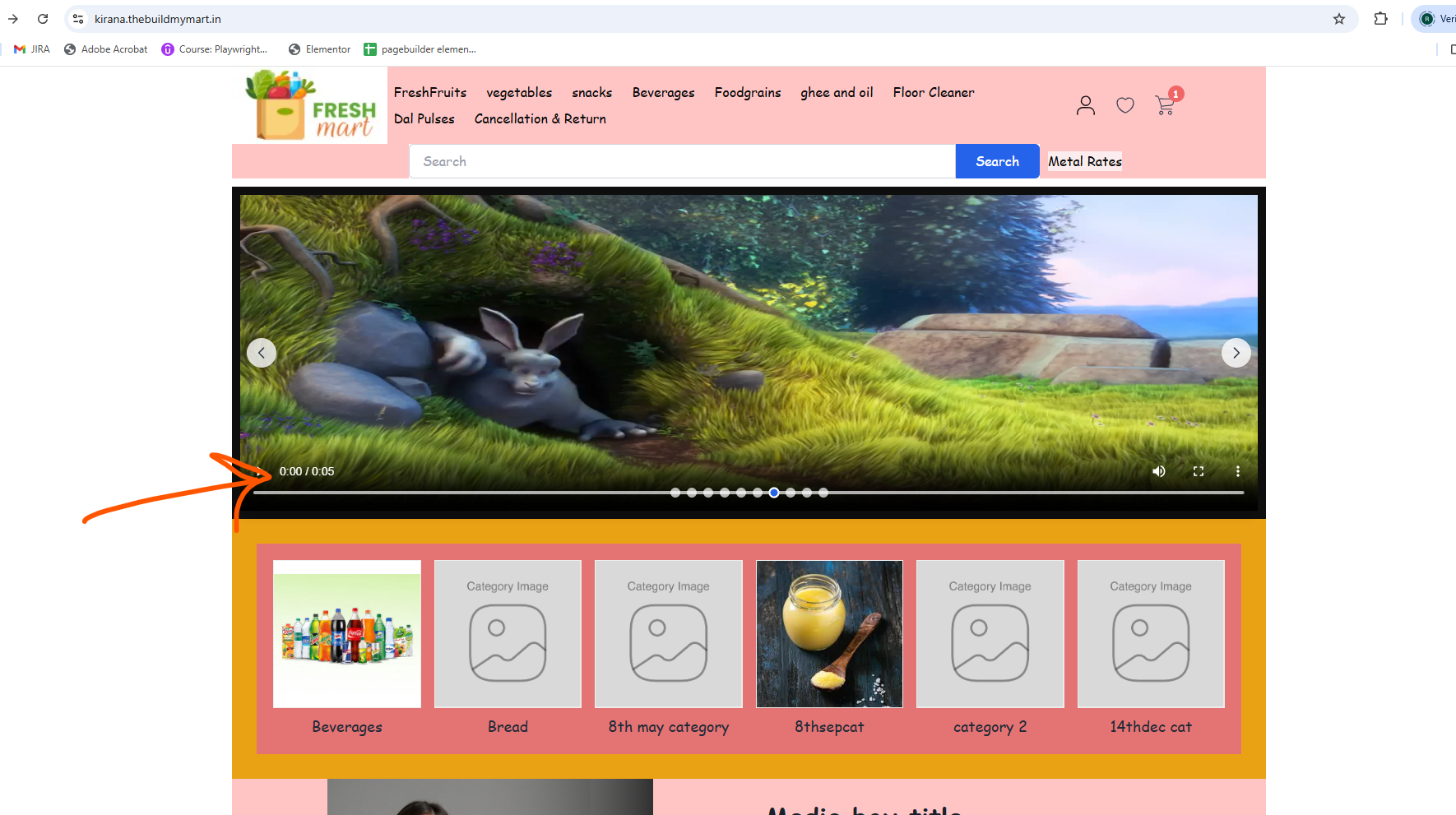The width and height of the screenshot is (1456, 815).
Task: Select the last carousel pagination dot
Action: pyautogui.click(x=823, y=493)
